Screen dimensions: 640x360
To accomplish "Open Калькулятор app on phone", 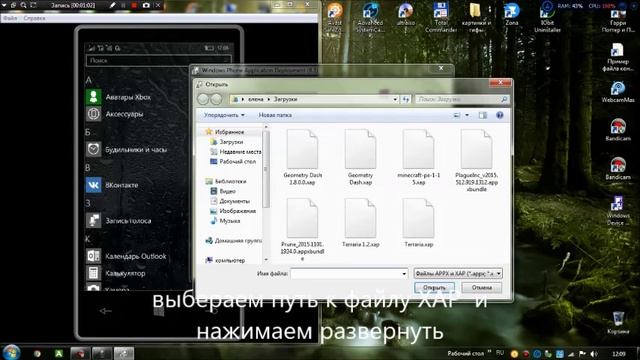I will [116, 273].
